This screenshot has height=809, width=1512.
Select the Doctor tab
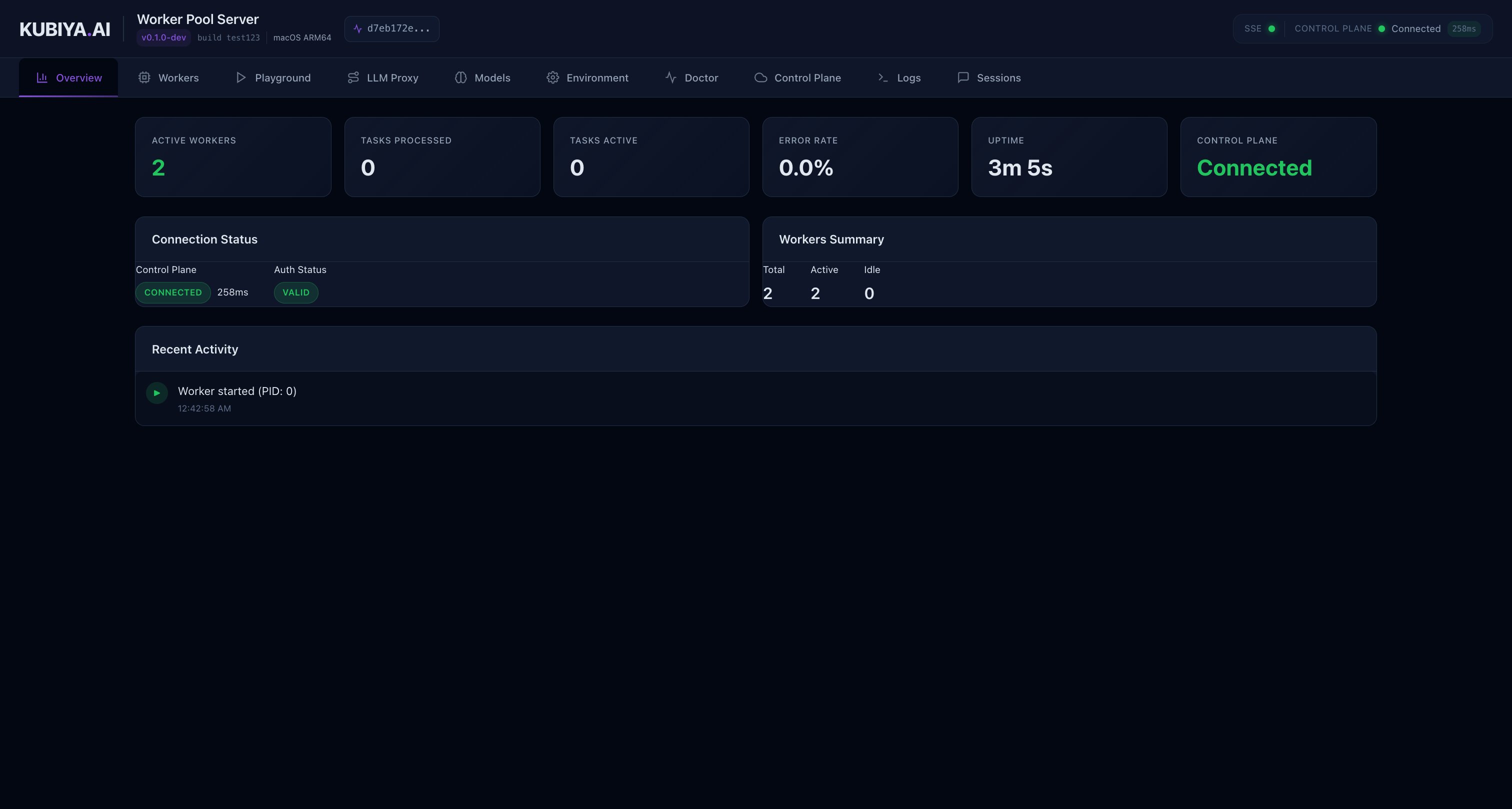click(691, 77)
